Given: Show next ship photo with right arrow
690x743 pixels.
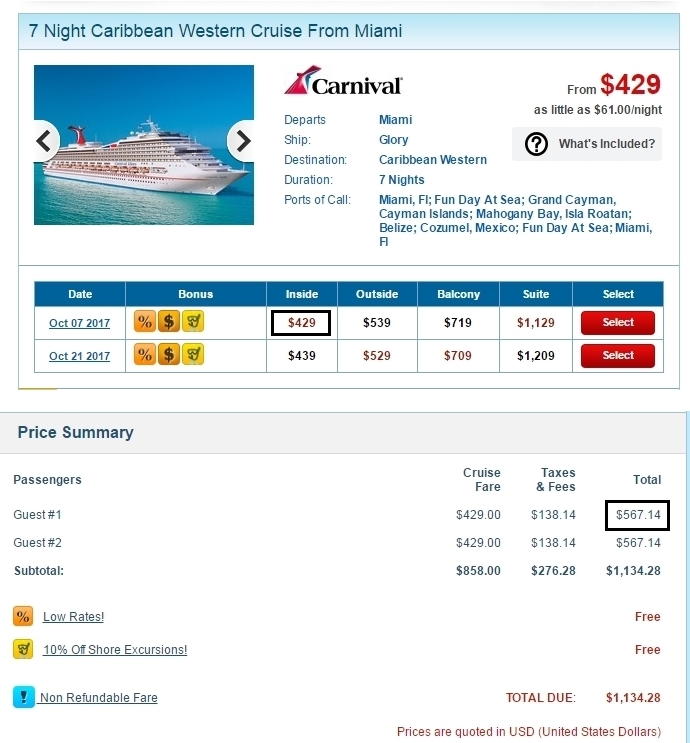Looking at the screenshot, I should point(241,141).
